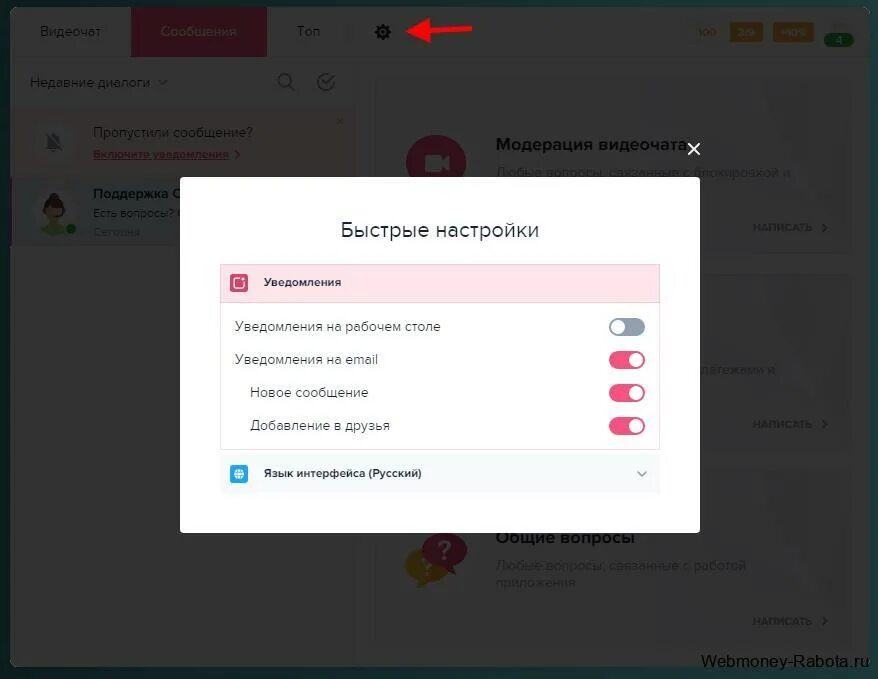This screenshot has height=679, width=878.
Task: Open Недавние диалоги dropdown
Action: (99, 83)
